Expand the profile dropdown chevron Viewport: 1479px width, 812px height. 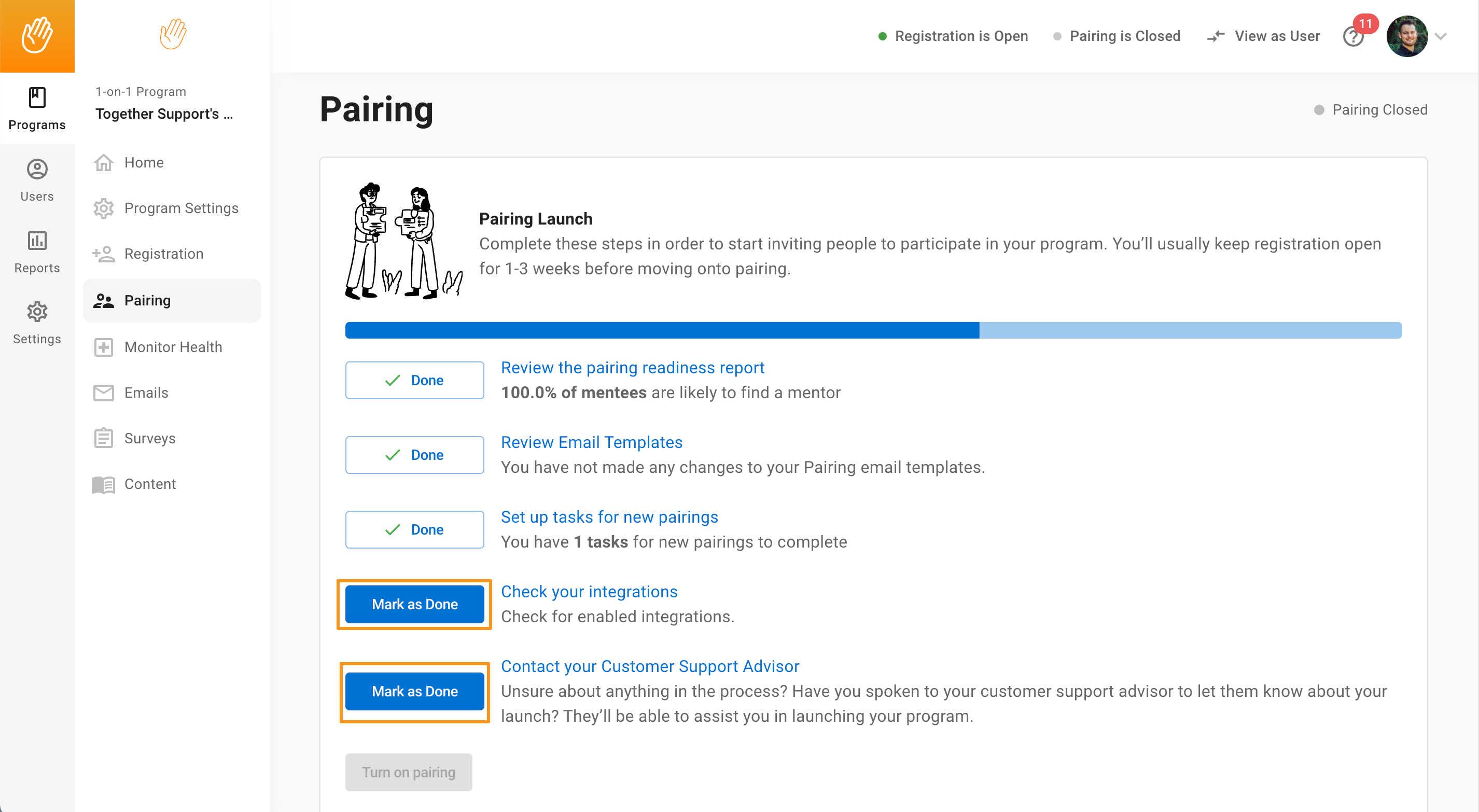(1441, 36)
